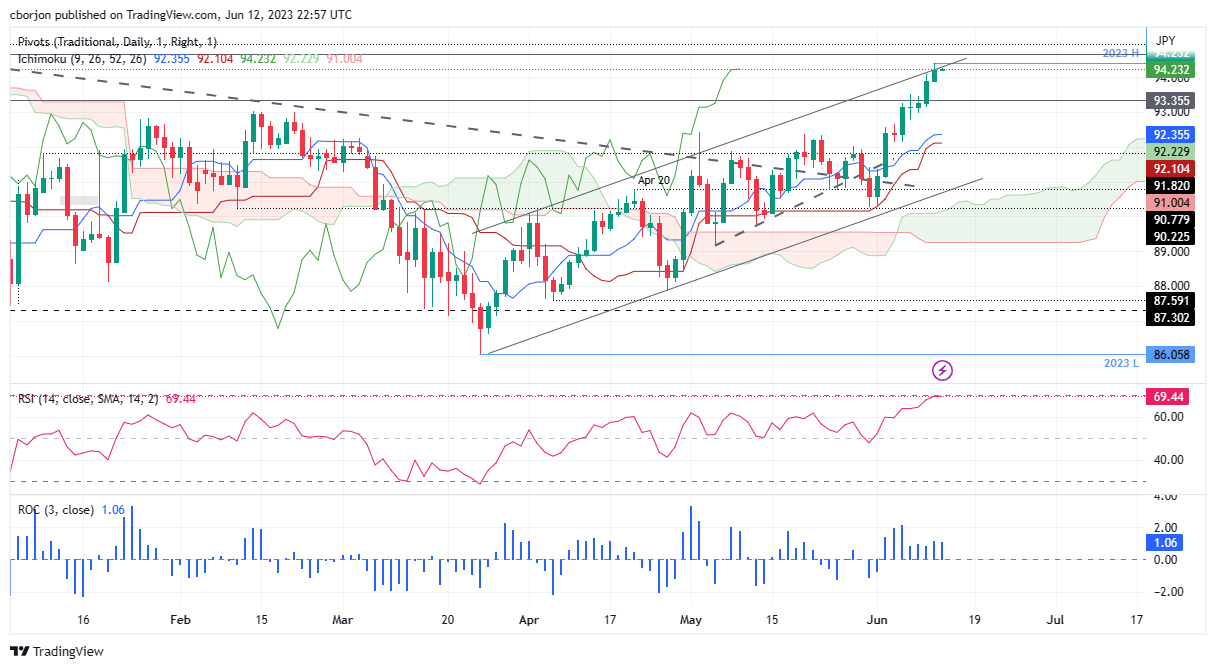This screenshot has height=669, width=1216.
Task: Select the Jun label on the time axis
Action: [877, 620]
